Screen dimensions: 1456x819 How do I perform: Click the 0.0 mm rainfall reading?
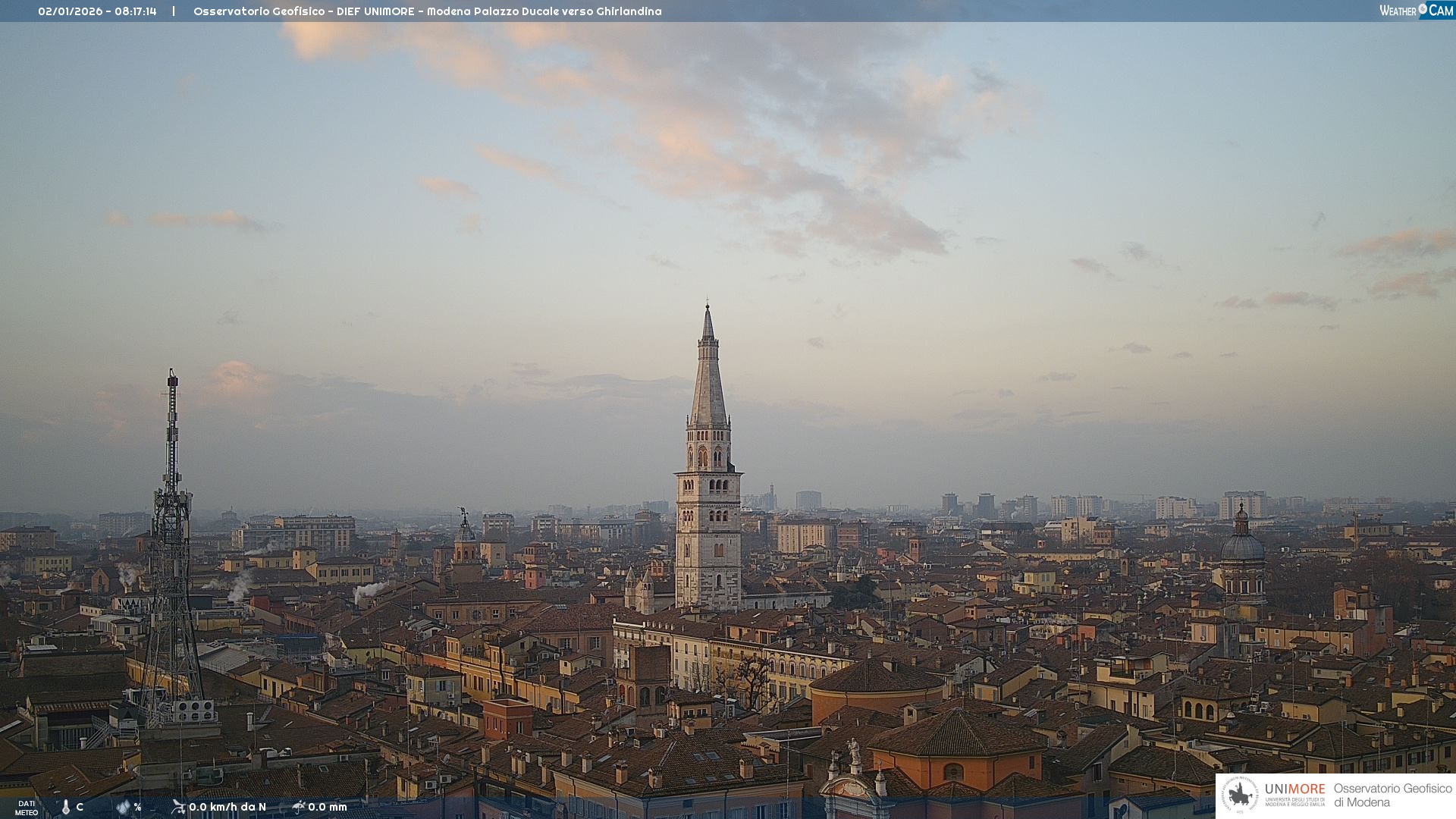point(328,807)
